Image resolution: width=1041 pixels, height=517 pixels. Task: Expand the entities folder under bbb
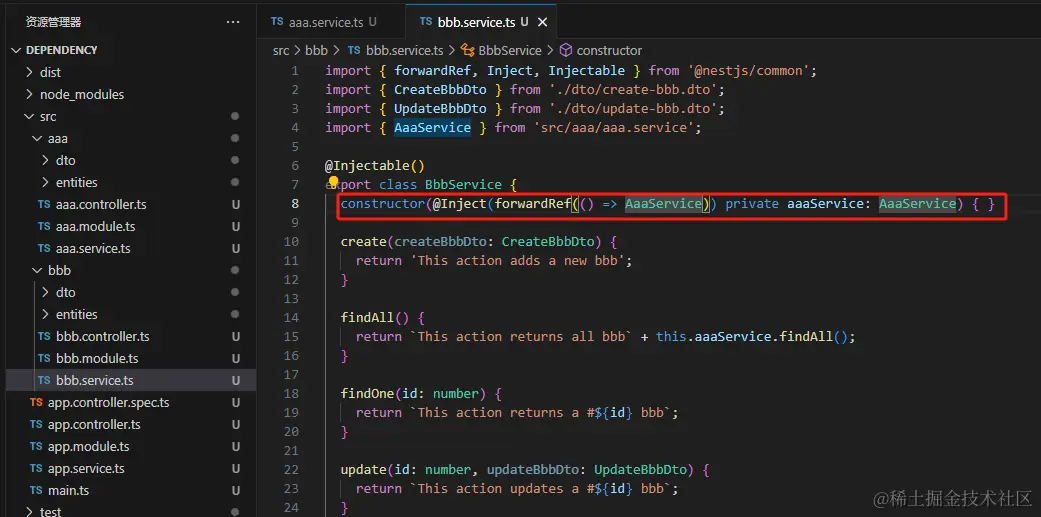[76, 315]
